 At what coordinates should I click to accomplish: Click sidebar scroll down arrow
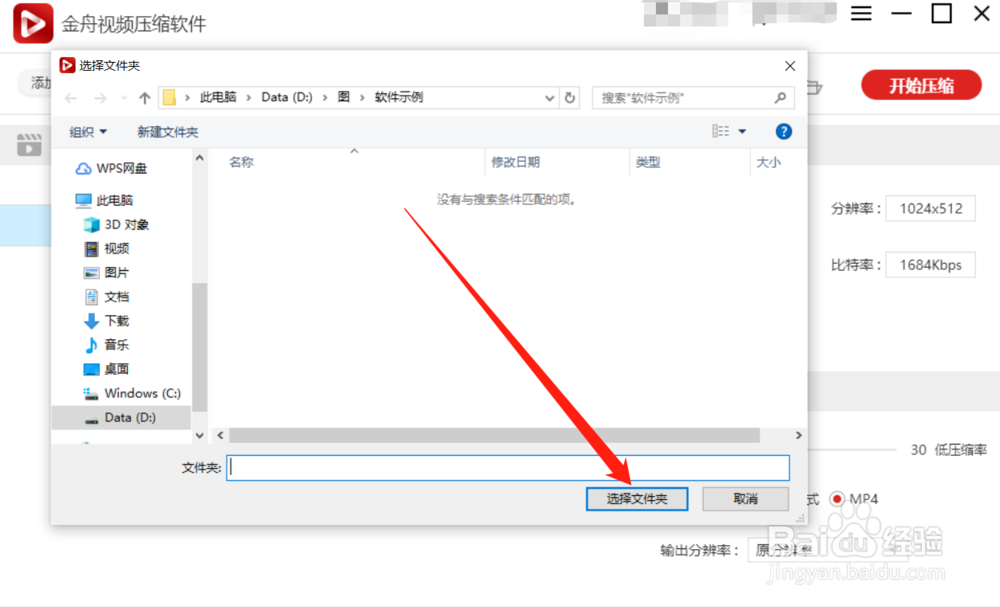200,435
